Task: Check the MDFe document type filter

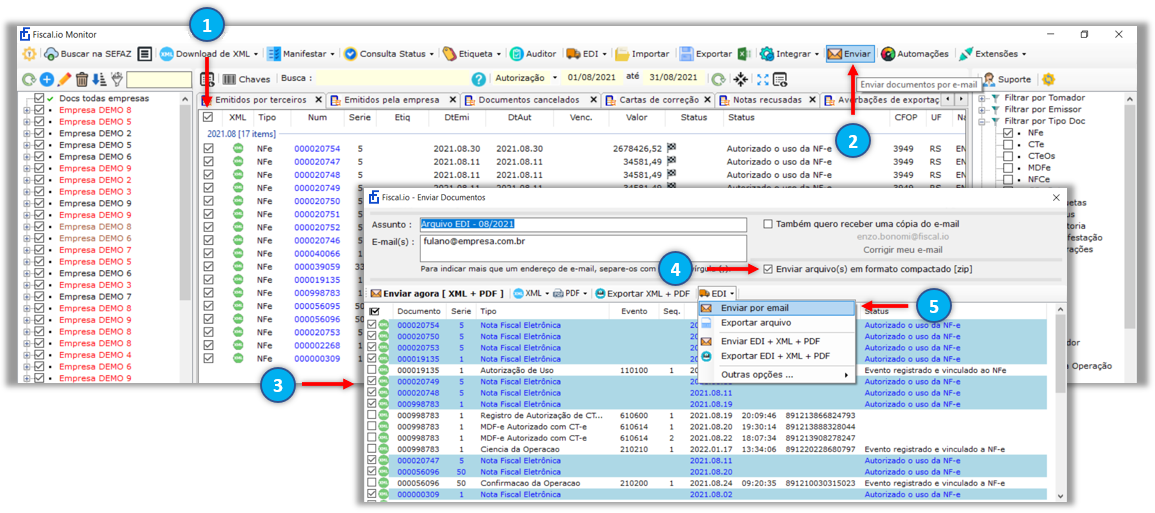Action: [x=1007, y=167]
